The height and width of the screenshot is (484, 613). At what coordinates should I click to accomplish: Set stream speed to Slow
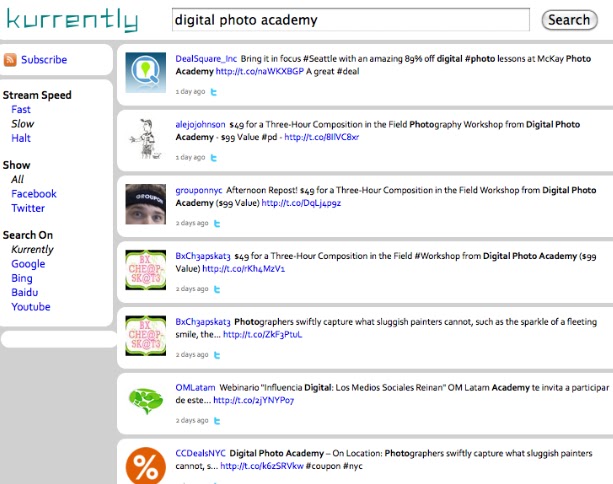[23, 124]
